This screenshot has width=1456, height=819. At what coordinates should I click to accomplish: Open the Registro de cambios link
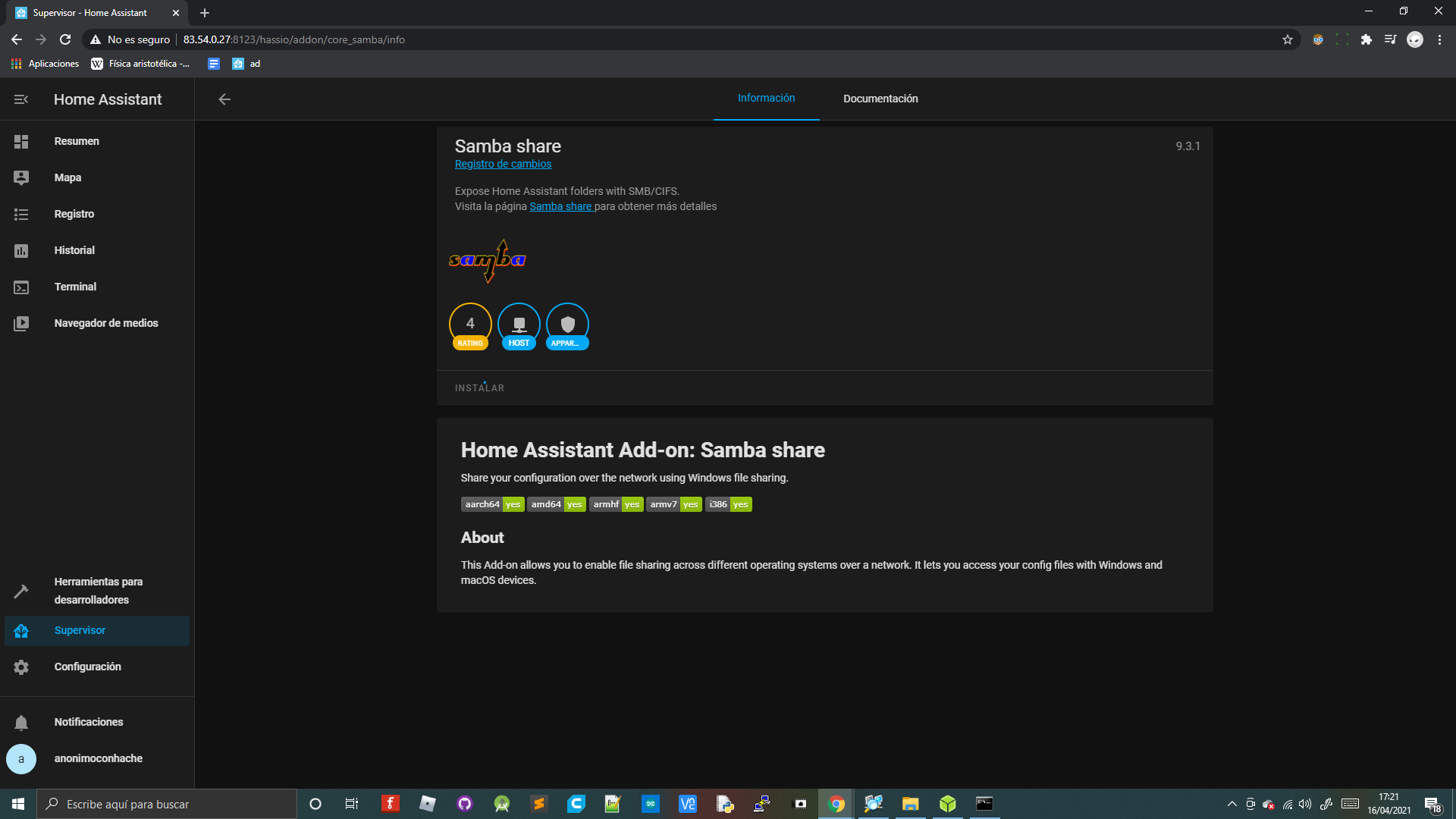(x=503, y=164)
